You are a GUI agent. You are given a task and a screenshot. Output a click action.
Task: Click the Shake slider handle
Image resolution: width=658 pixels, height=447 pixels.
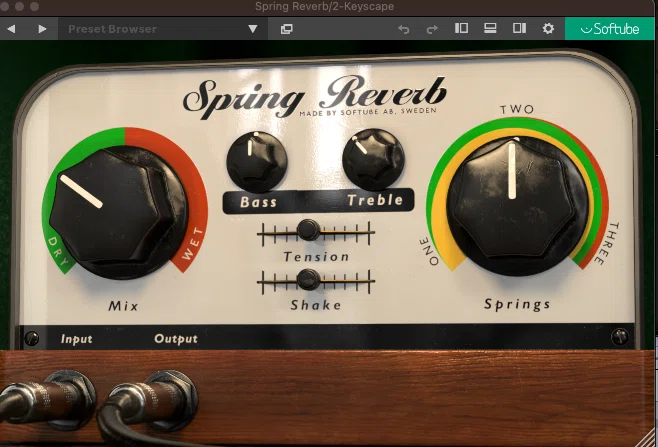tap(308, 279)
